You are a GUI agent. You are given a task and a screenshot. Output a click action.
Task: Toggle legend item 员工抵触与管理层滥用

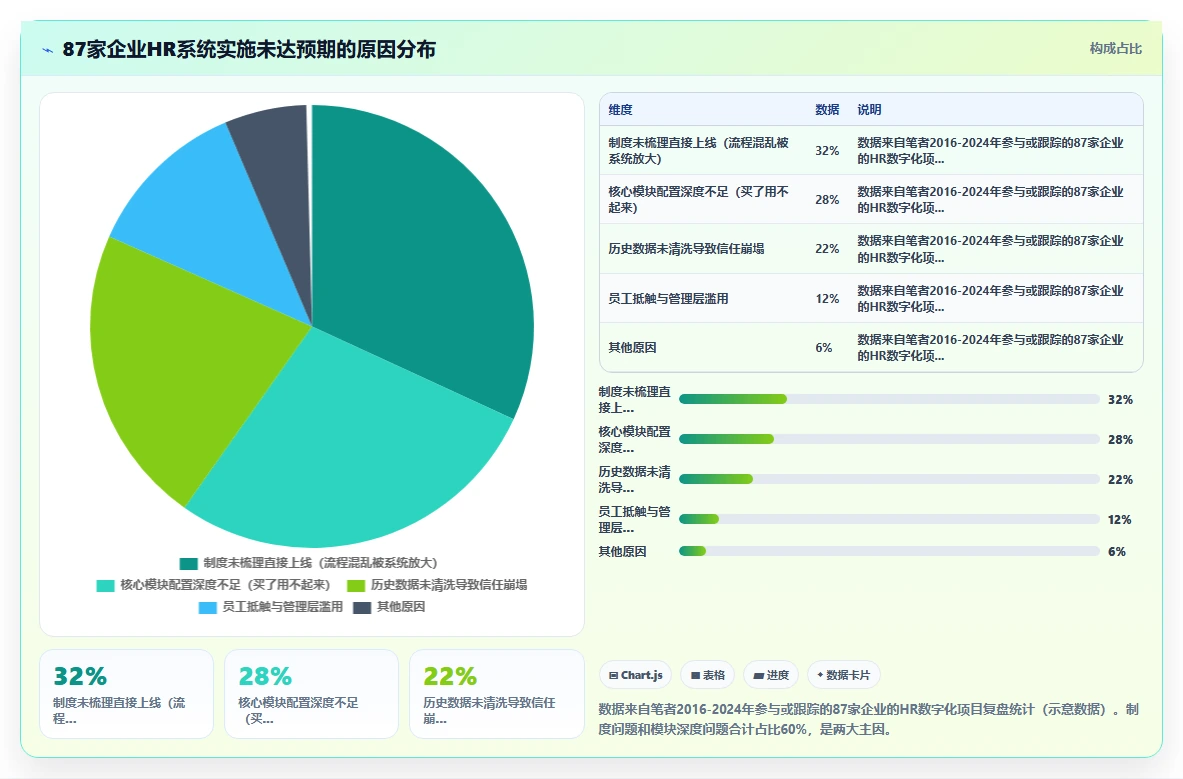click(x=271, y=607)
